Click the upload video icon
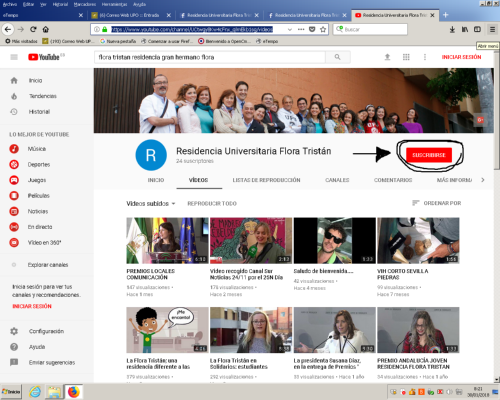Image resolution: width=500 pixels, height=400 pixels. (x=387, y=57)
